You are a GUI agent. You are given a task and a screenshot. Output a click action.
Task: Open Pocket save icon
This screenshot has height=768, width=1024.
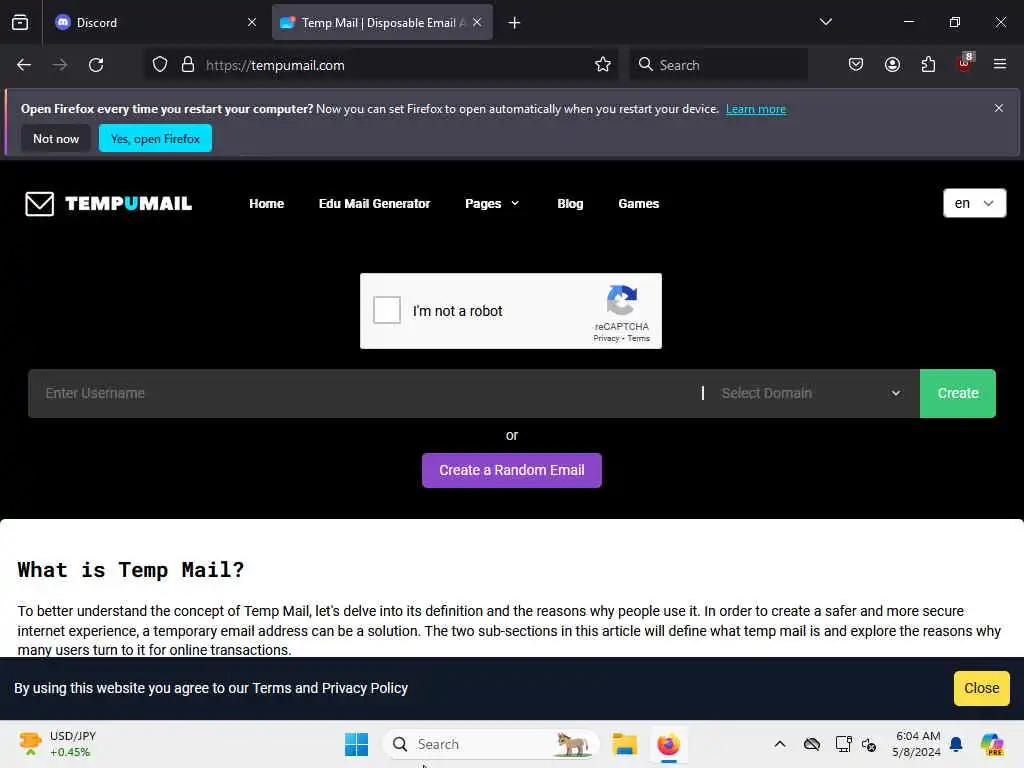(856, 65)
